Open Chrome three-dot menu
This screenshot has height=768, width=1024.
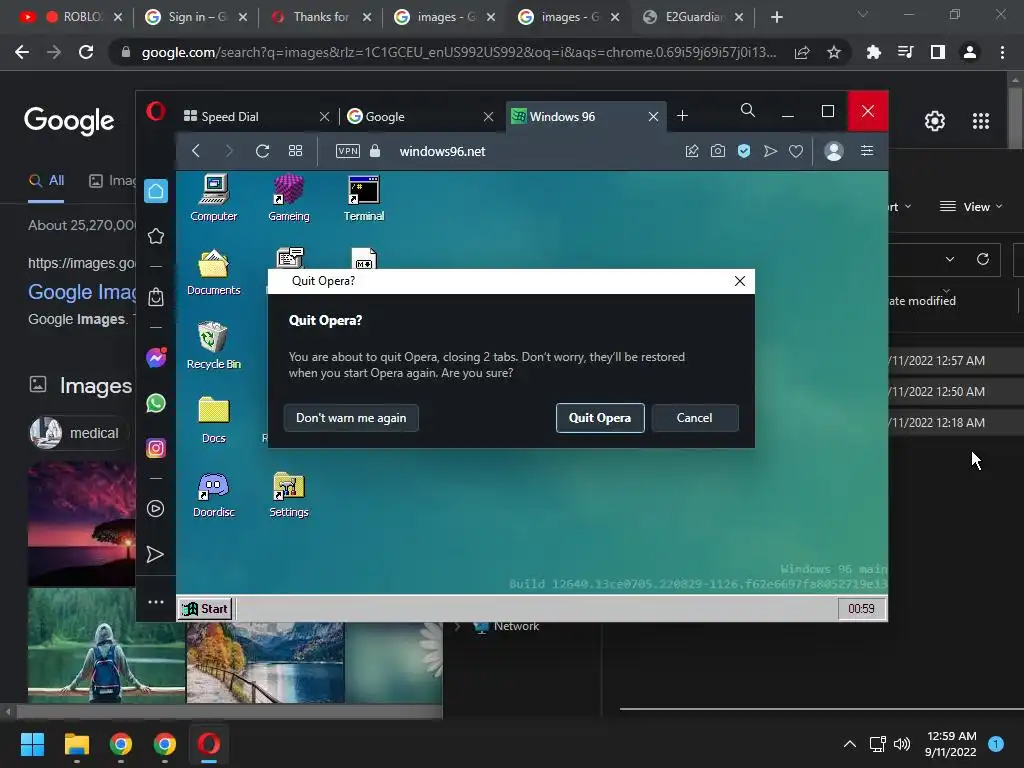(x=1002, y=52)
